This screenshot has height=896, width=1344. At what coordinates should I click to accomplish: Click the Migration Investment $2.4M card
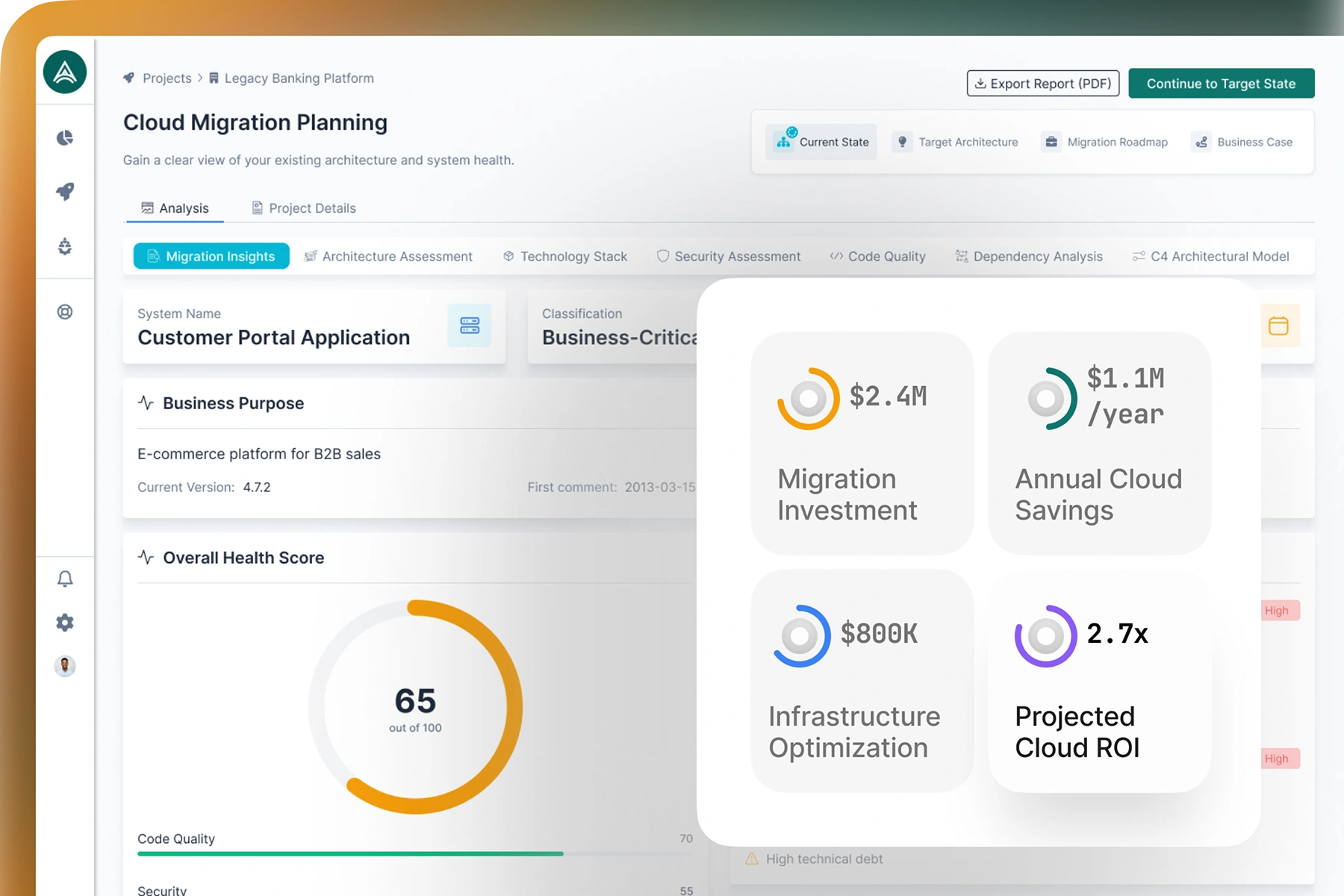(x=862, y=444)
